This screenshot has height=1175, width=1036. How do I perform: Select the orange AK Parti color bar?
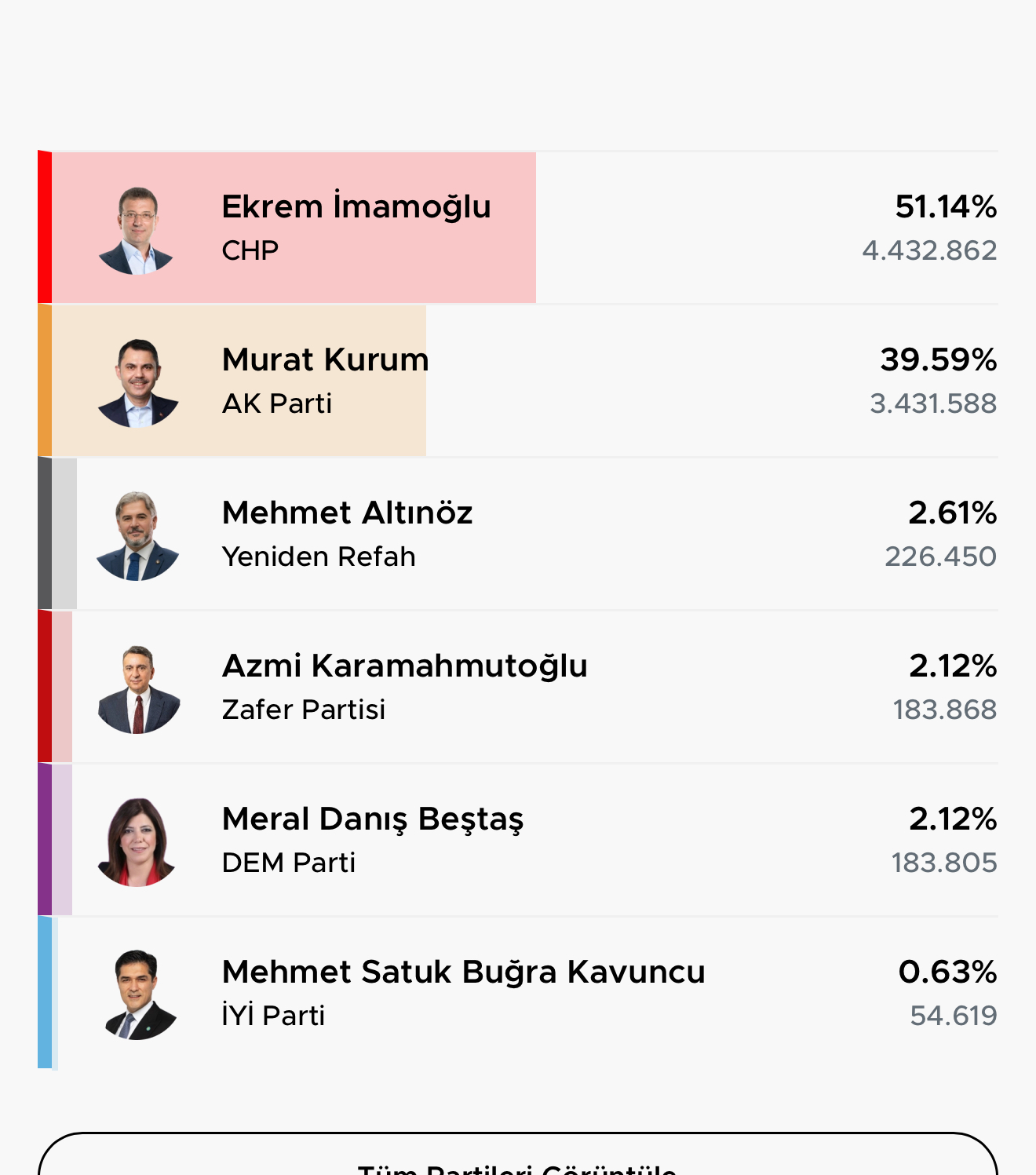tap(45, 380)
